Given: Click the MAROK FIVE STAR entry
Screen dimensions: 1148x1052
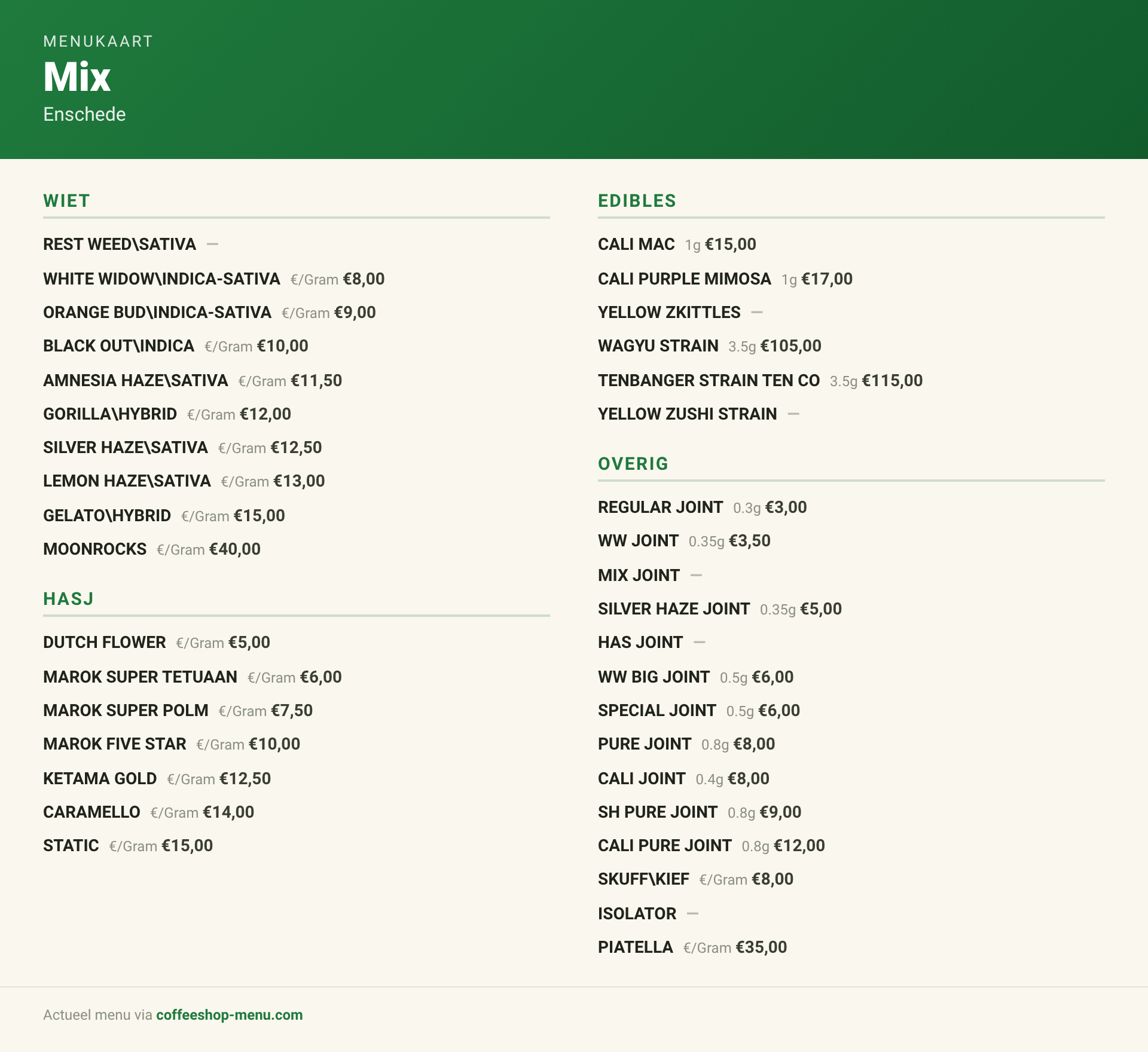Looking at the screenshot, I should point(115,744).
